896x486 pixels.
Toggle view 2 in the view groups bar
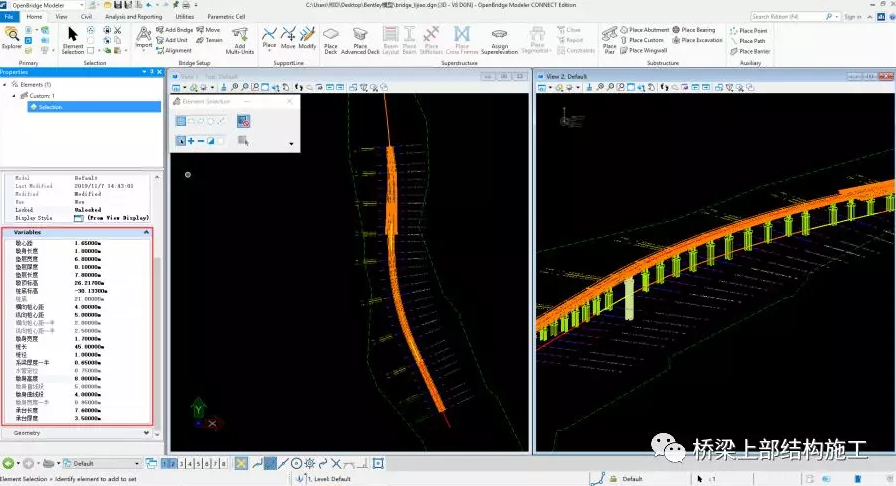tap(173, 464)
